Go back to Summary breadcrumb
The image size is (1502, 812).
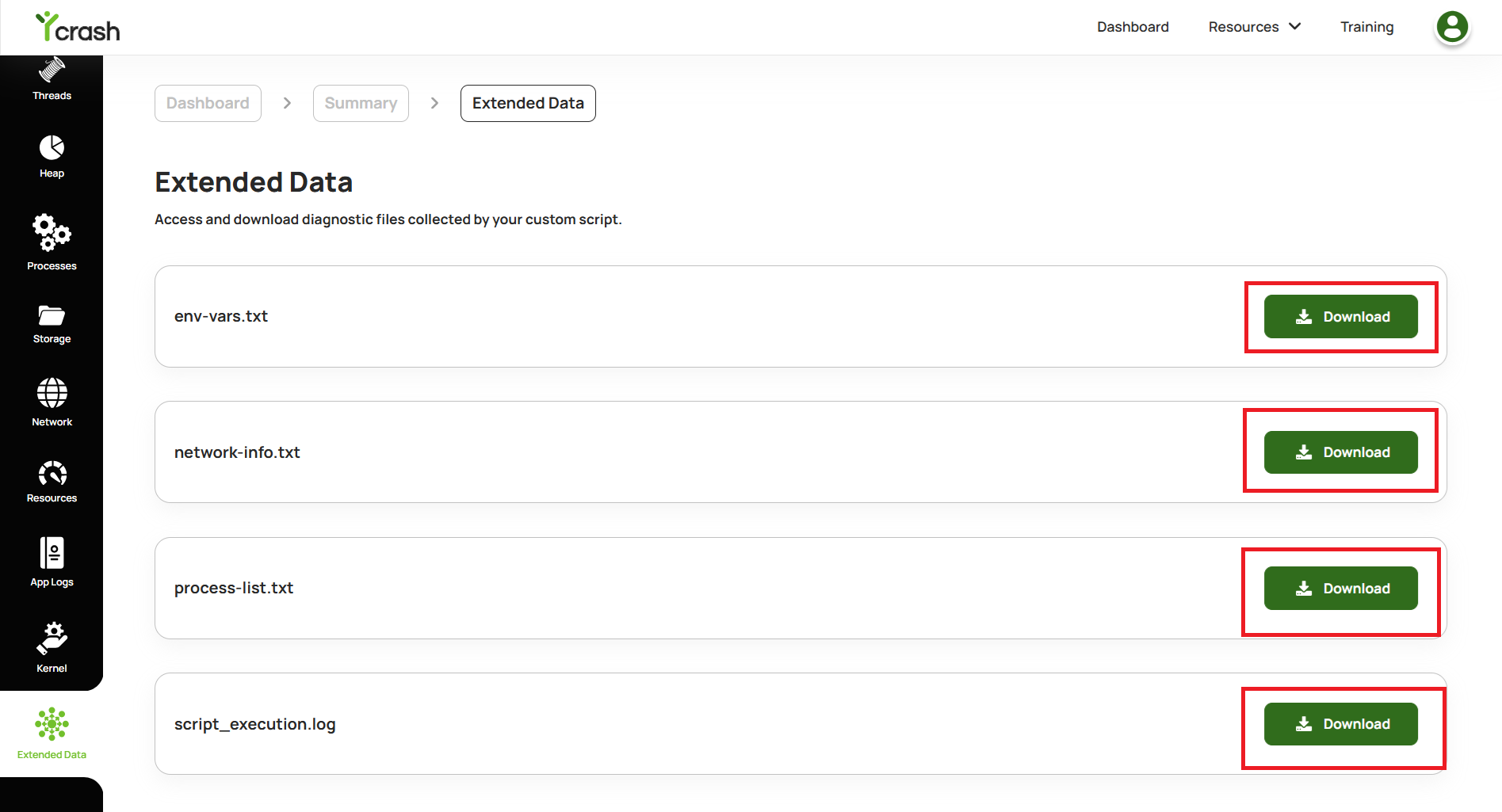tap(361, 103)
